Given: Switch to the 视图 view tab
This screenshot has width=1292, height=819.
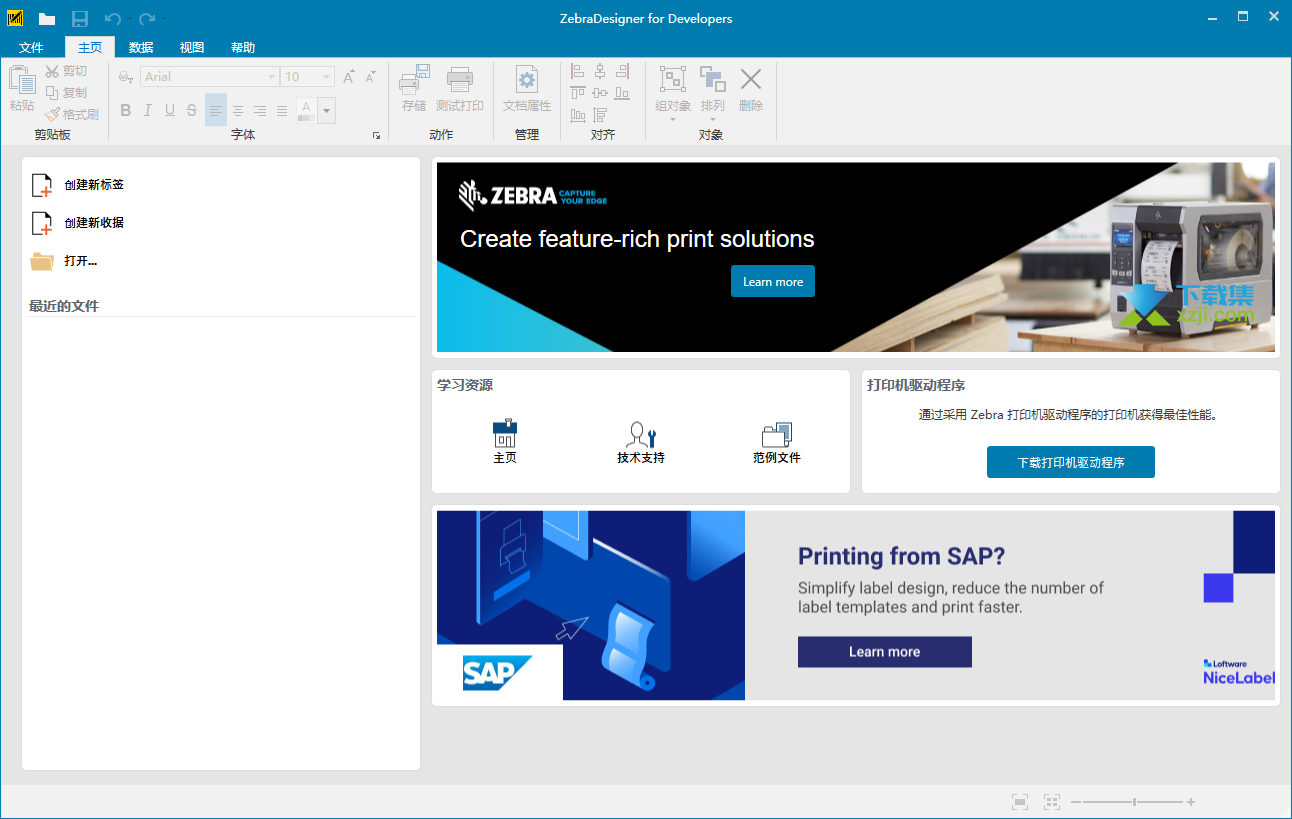Looking at the screenshot, I should pos(192,47).
